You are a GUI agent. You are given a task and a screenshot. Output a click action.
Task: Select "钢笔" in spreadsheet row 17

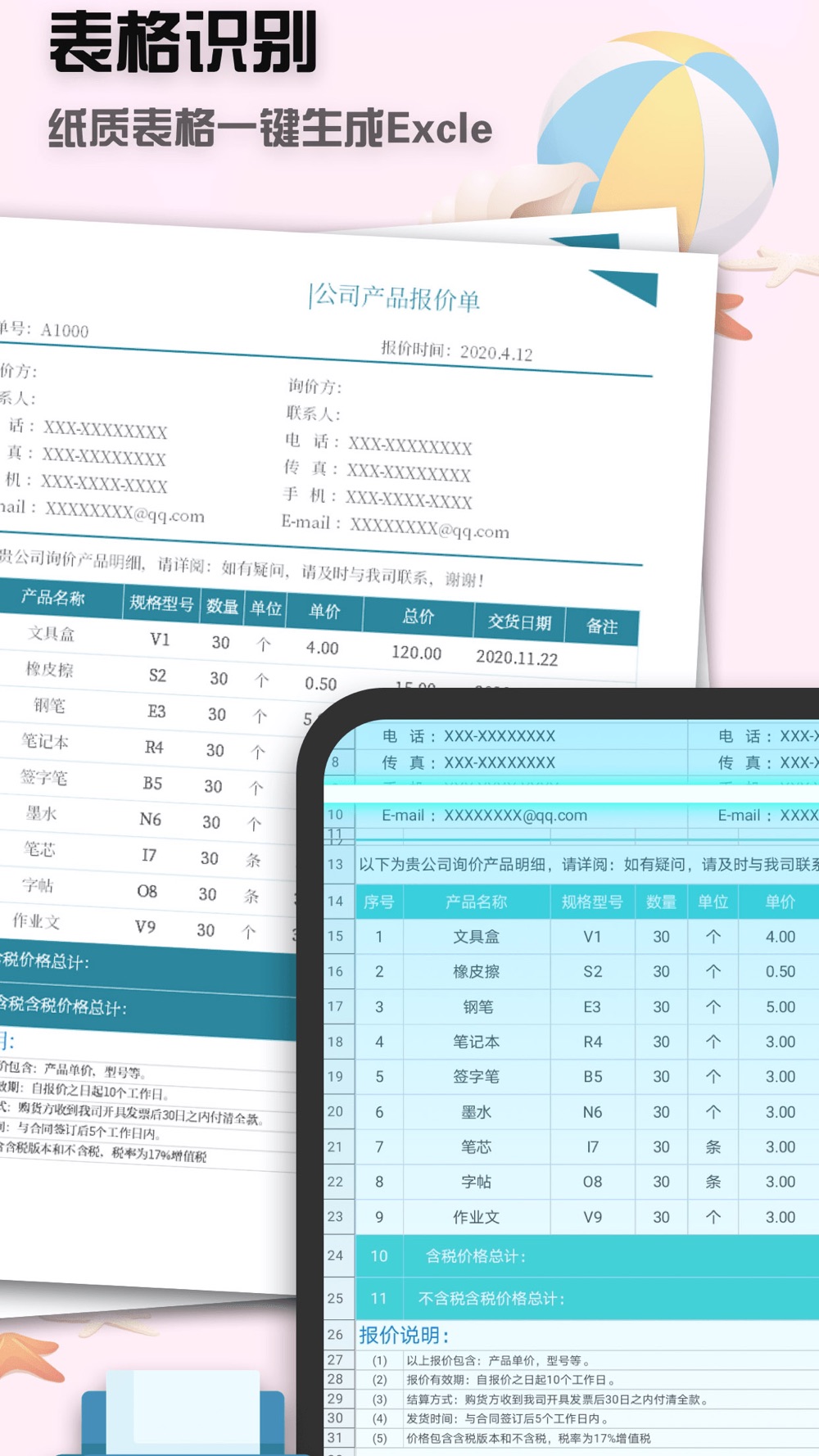(x=477, y=1006)
